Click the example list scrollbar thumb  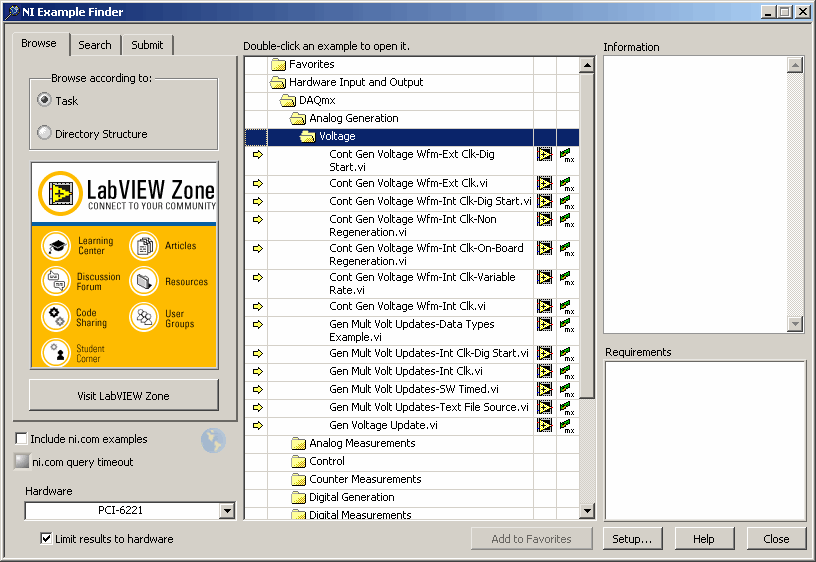point(587,236)
